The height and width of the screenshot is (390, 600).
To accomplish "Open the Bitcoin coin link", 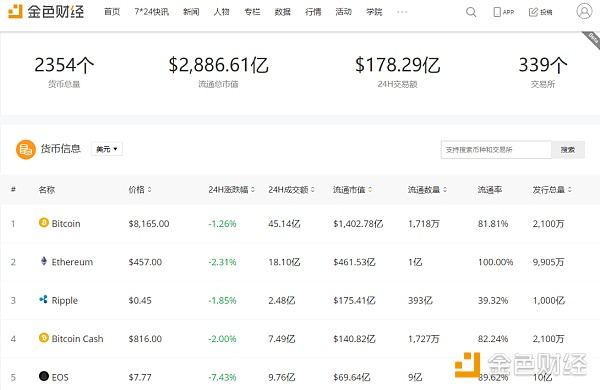I will (x=66, y=224).
